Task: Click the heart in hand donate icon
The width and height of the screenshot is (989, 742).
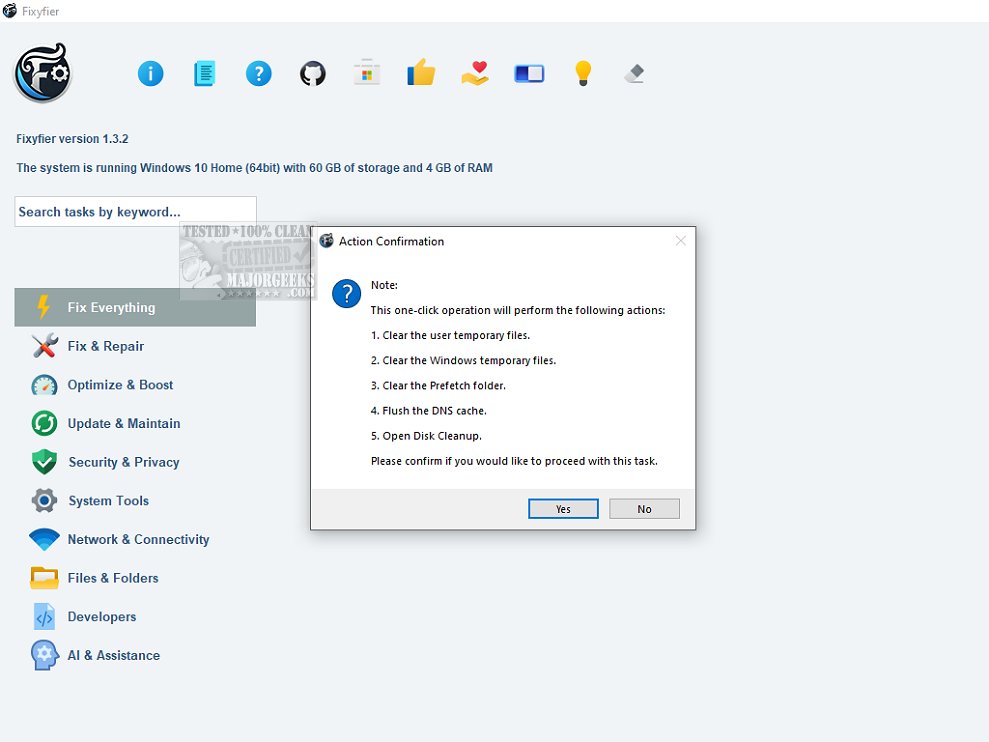Action: pos(475,73)
